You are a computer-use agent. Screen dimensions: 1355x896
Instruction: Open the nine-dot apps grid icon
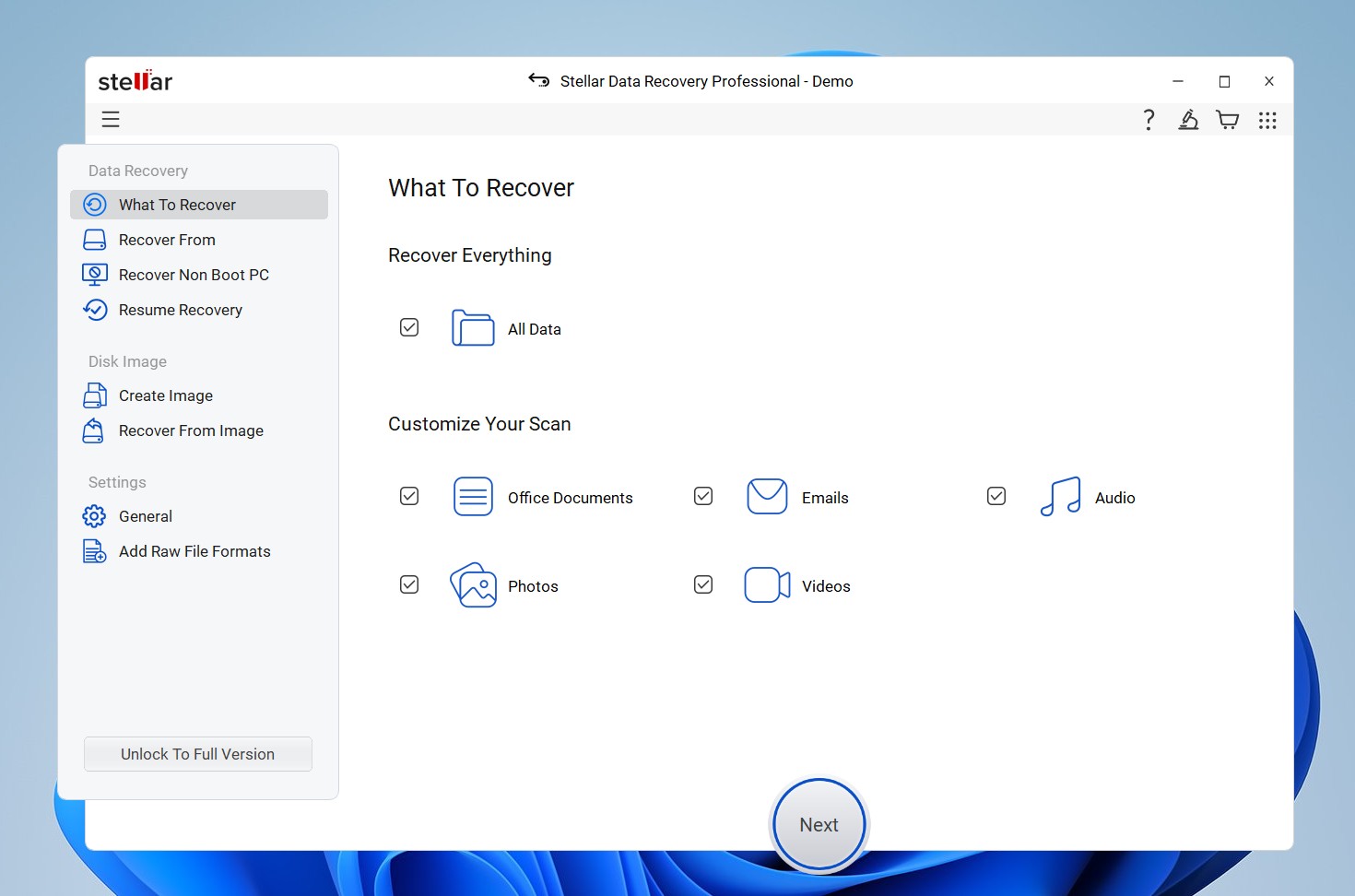[x=1267, y=120]
